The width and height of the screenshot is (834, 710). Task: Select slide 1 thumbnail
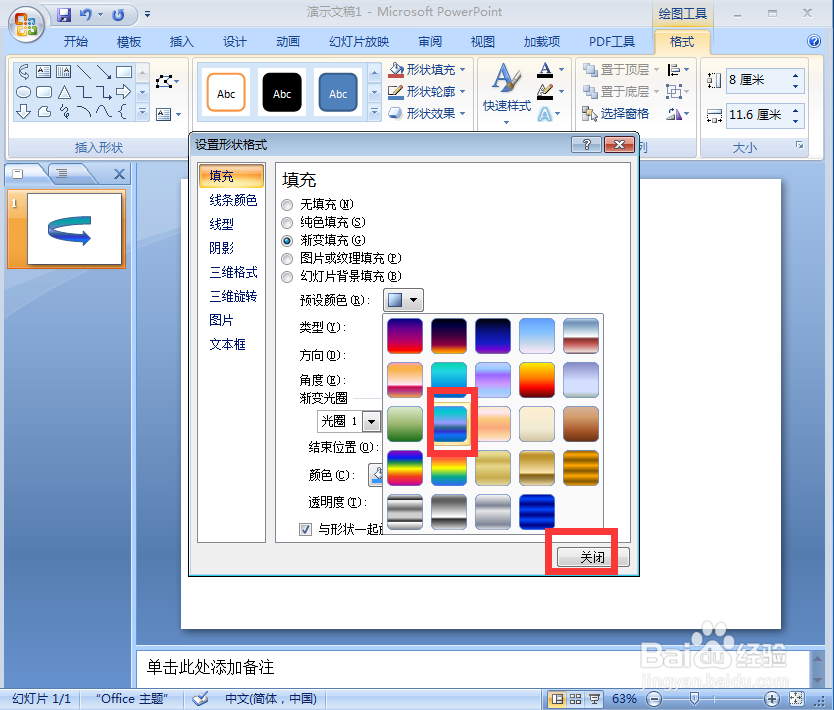click(x=74, y=229)
